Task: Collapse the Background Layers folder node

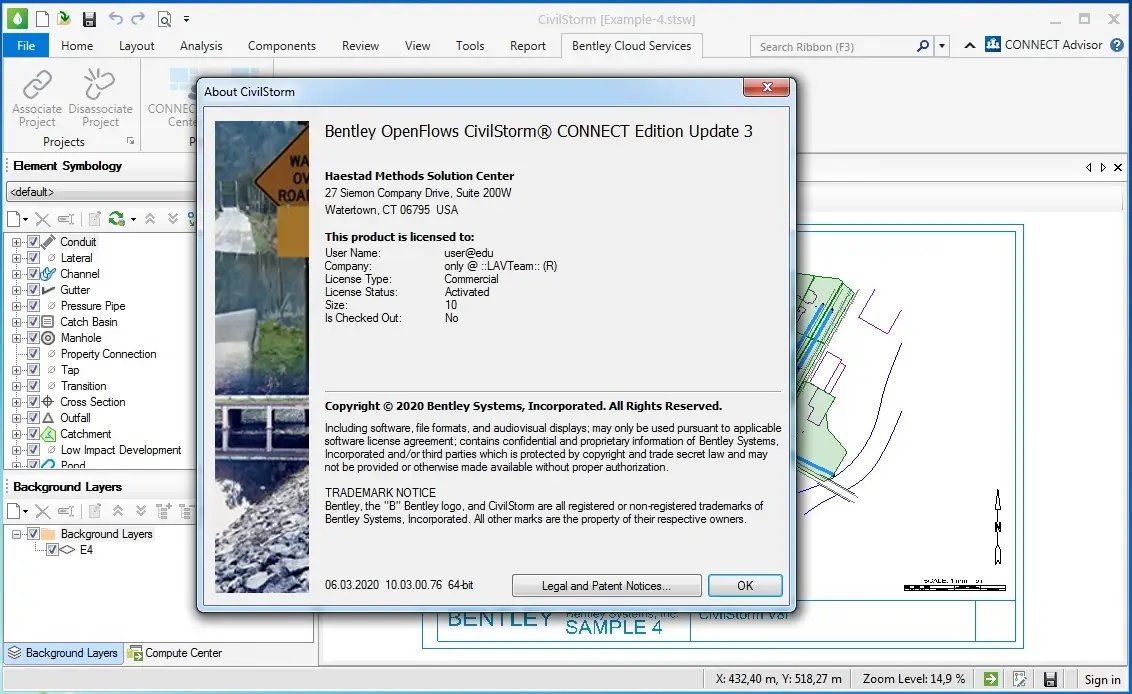Action: 17,534
